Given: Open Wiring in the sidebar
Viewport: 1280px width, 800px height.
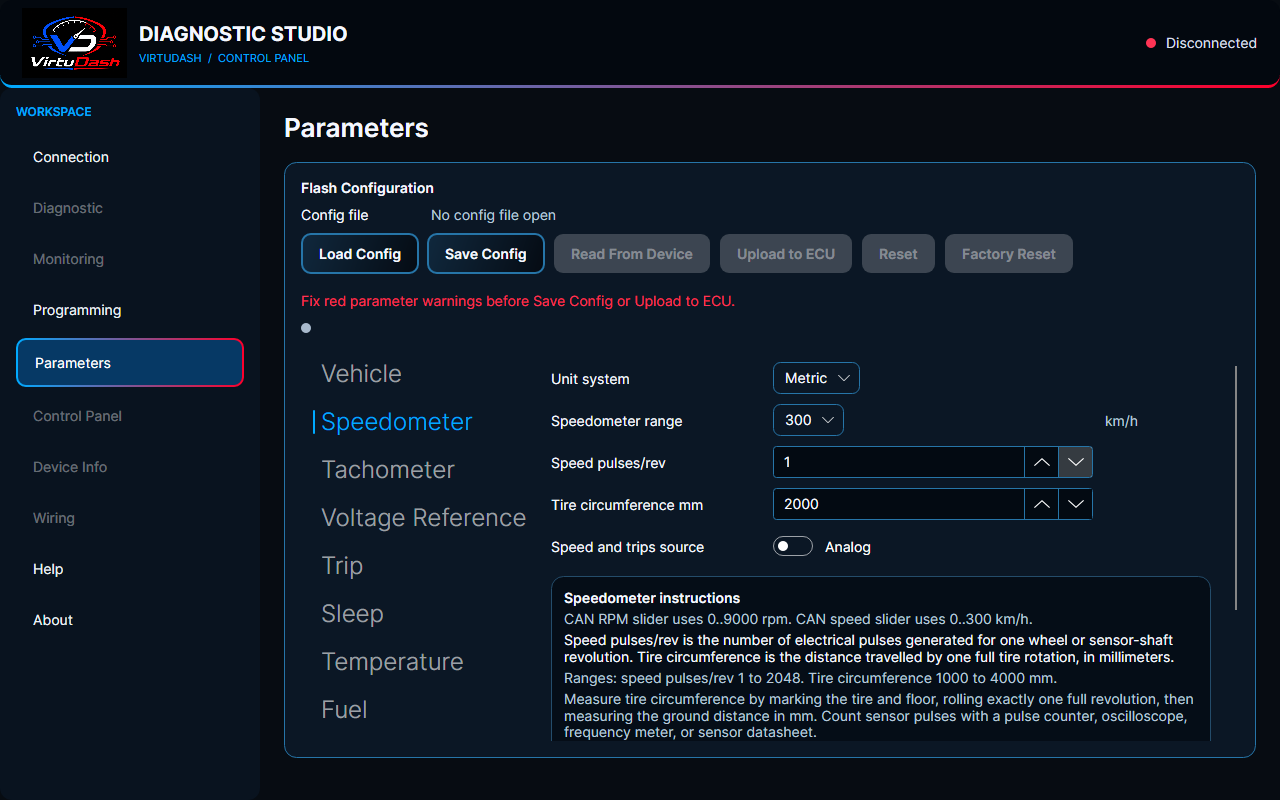Looking at the screenshot, I should tap(130, 518).
